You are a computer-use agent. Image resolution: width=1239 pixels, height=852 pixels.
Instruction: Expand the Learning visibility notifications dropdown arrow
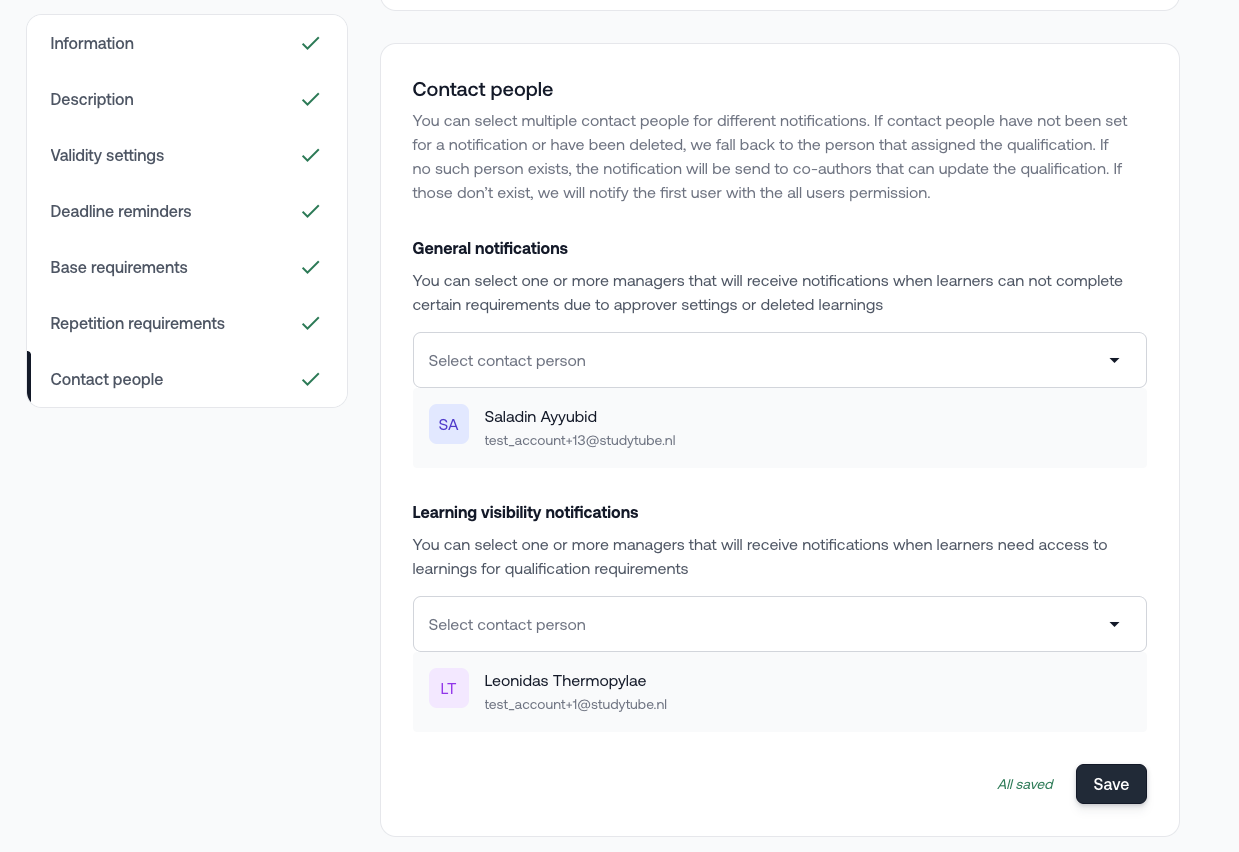pos(1114,625)
